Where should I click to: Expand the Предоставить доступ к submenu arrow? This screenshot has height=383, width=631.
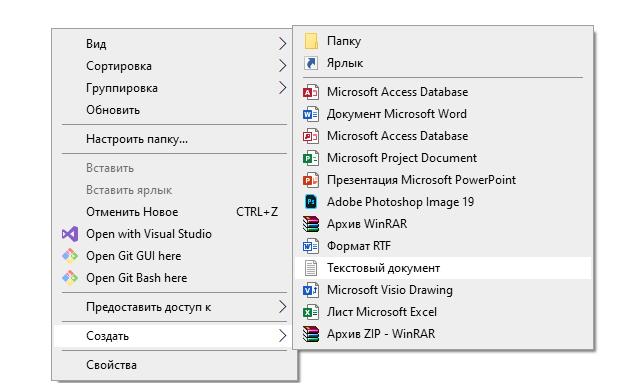283,307
